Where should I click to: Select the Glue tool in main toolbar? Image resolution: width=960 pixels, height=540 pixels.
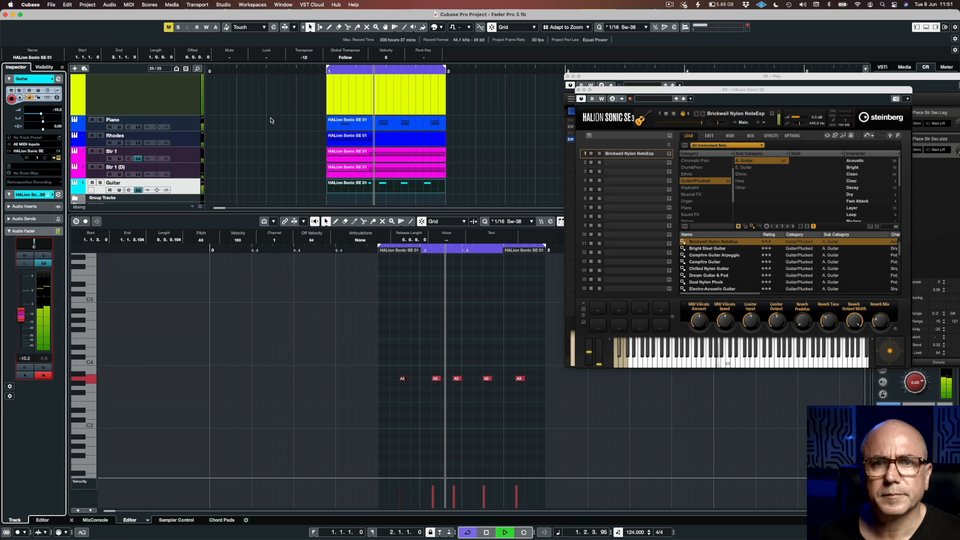coord(357,27)
